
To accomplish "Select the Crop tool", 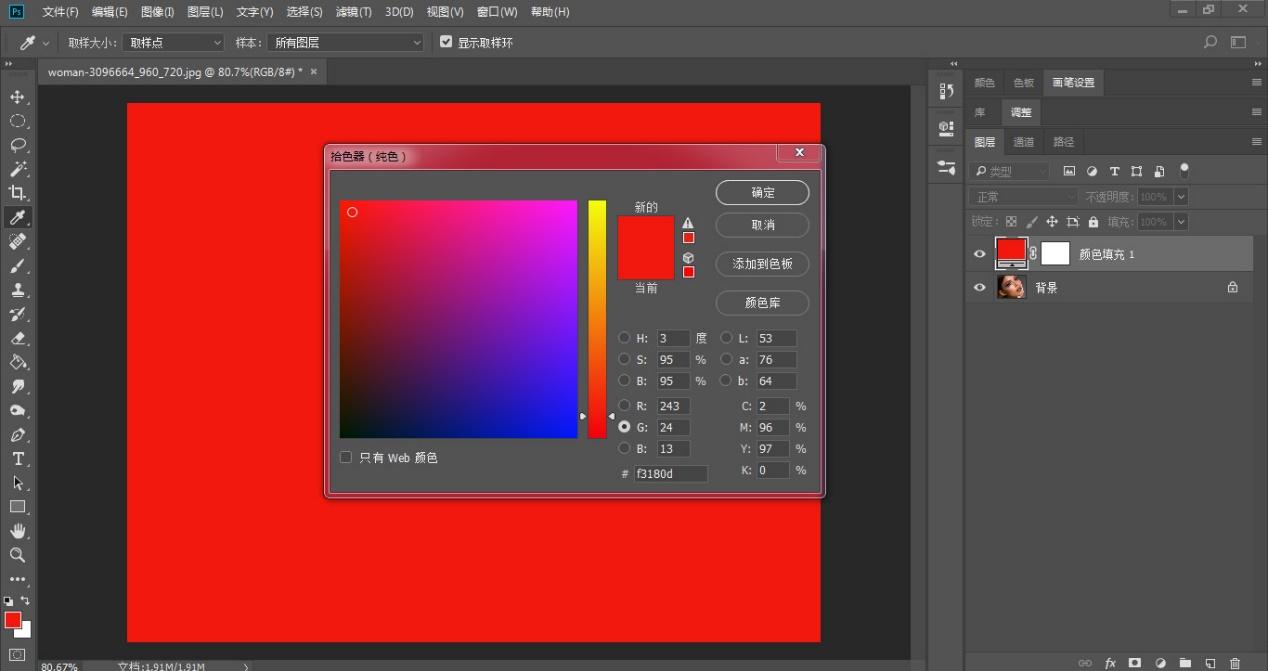I will (17, 193).
